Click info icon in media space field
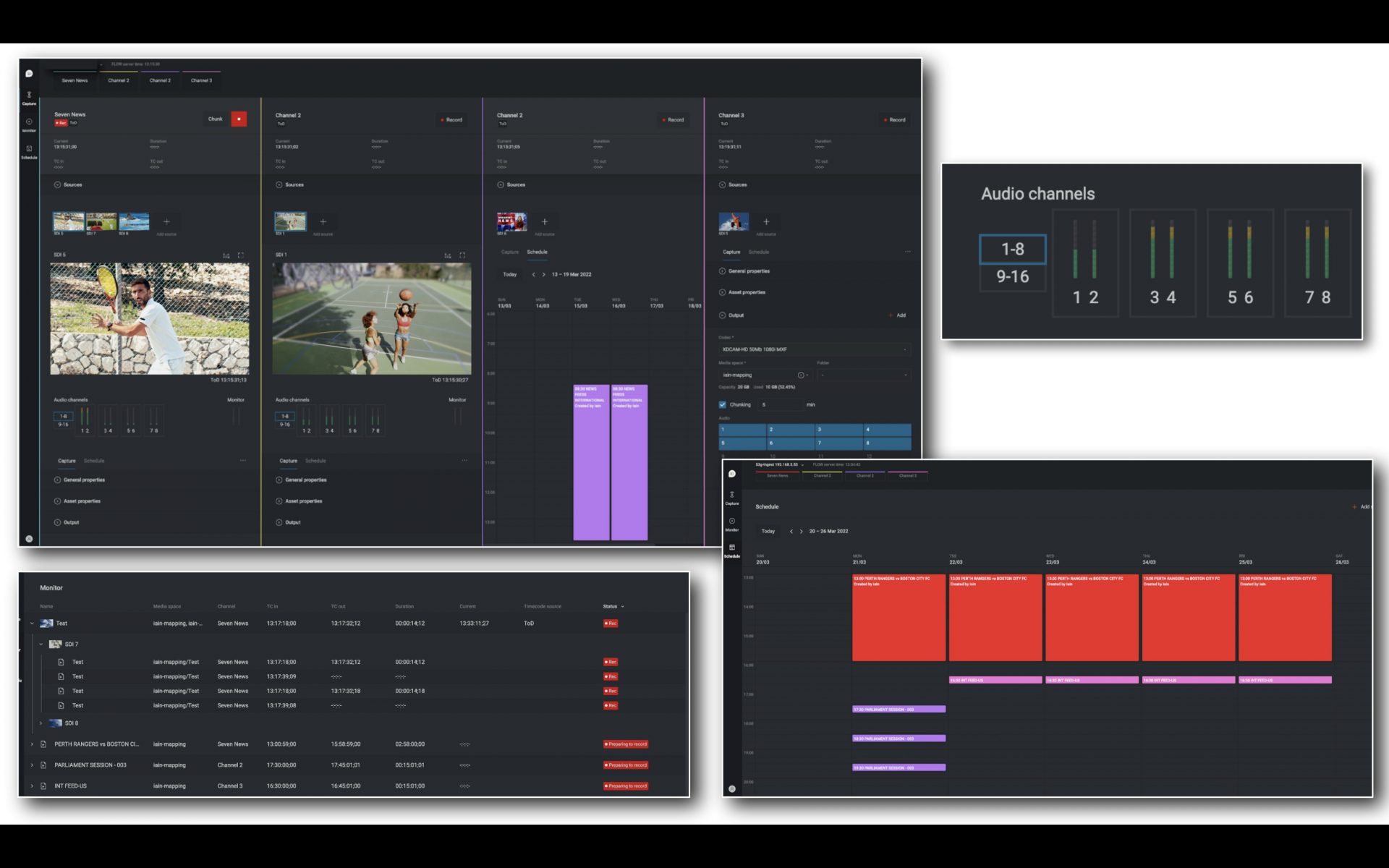The height and width of the screenshot is (868, 1389). [800, 375]
